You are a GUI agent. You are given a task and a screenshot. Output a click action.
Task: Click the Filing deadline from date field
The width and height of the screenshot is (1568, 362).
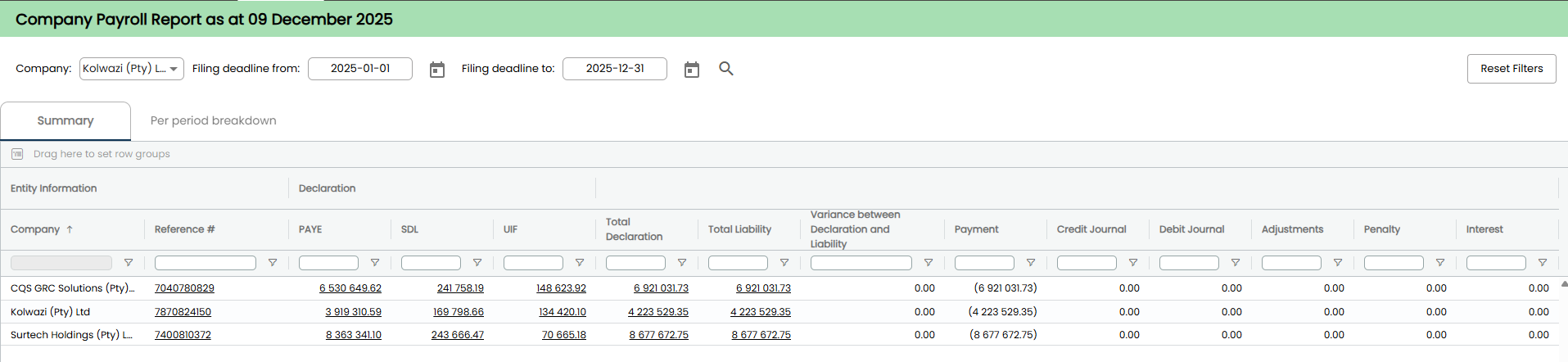tap(360, 69)
